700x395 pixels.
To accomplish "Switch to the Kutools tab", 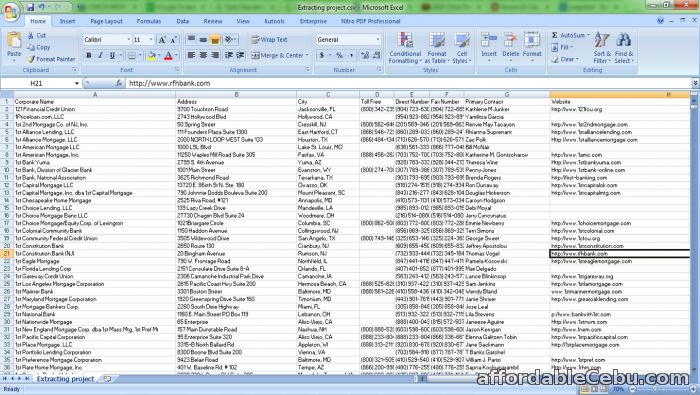I will click(x=274, y=21).
